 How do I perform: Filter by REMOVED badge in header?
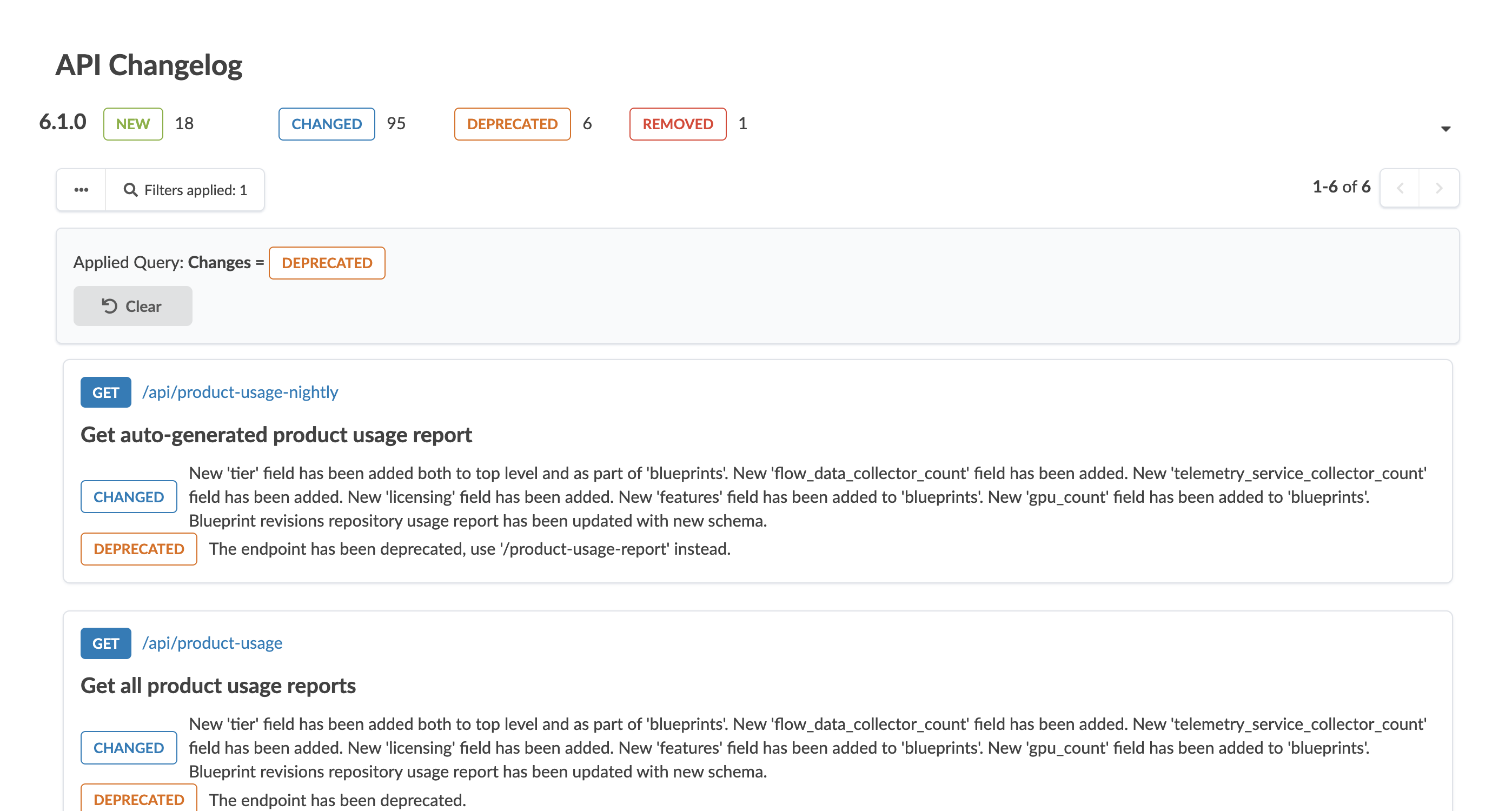[678, 124]
